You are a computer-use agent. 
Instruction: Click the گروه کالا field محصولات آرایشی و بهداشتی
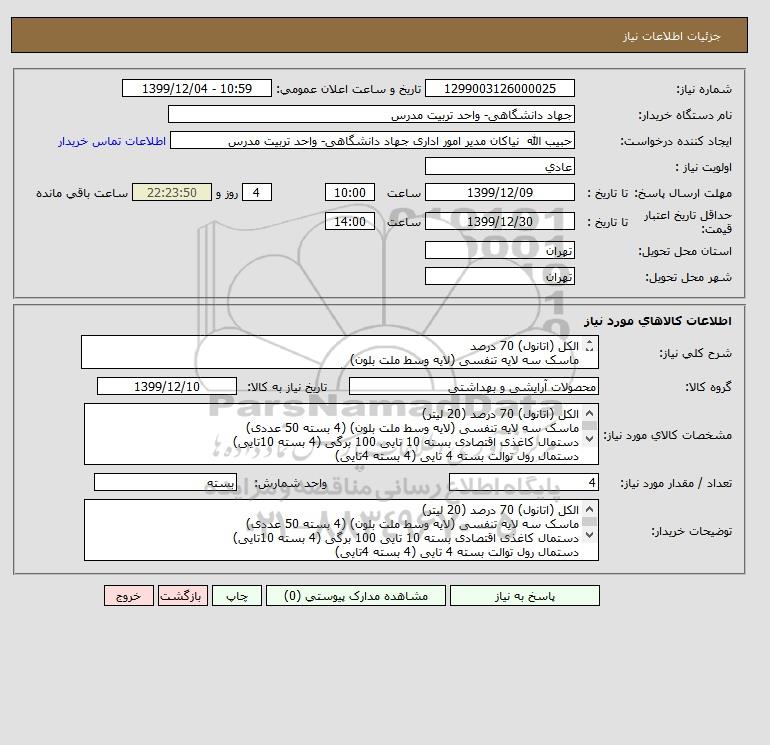[473, 386]
